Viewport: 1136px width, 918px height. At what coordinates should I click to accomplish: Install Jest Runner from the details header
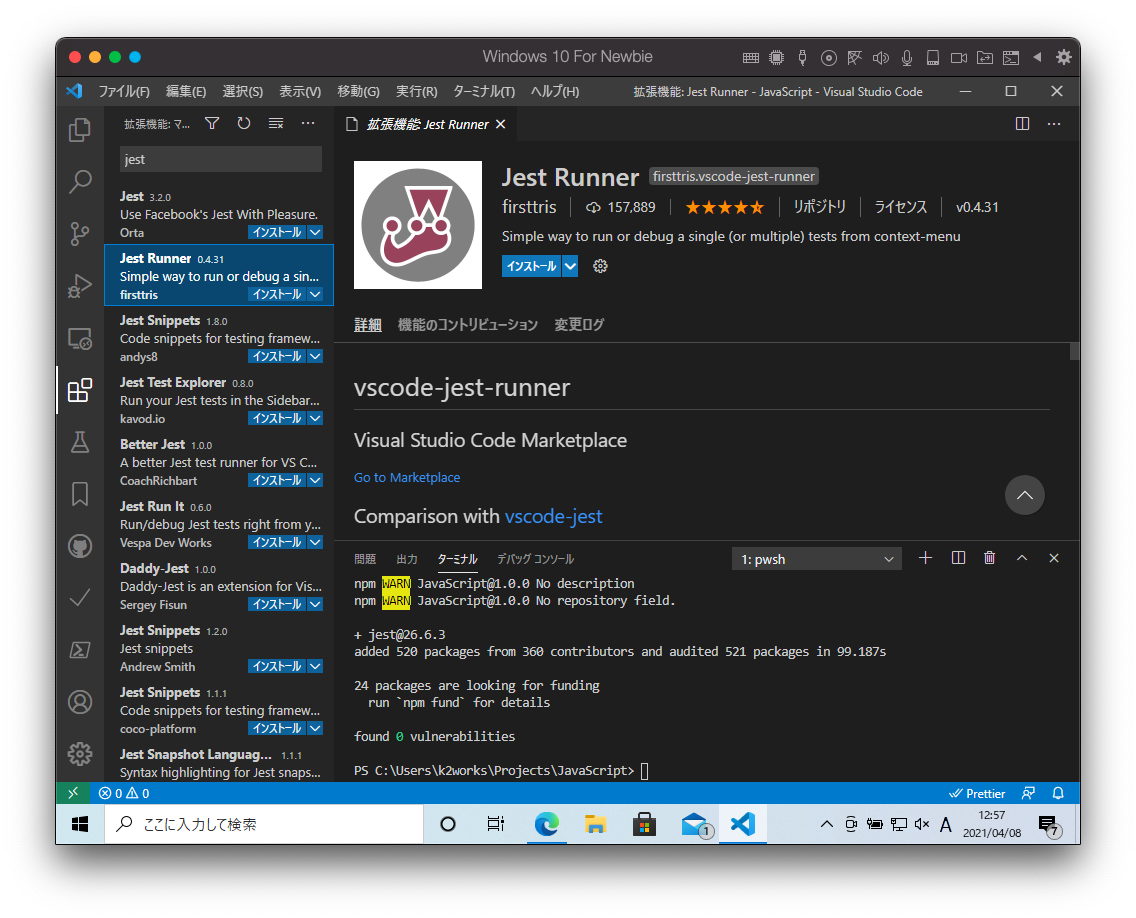coord(532,266)
